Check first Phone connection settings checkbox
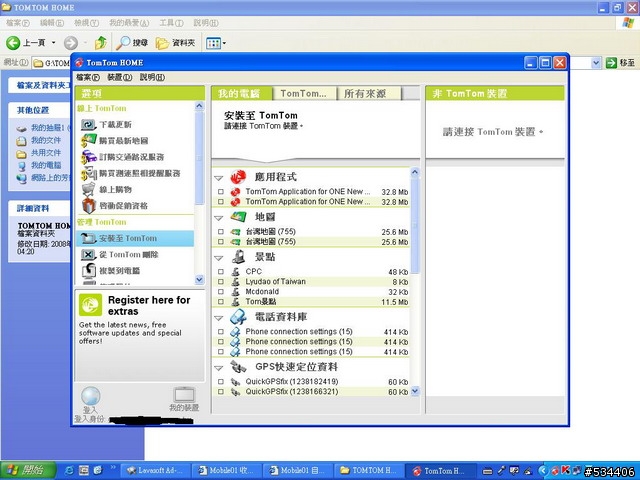This screenshot has width=640, height=480. [221, 332]
